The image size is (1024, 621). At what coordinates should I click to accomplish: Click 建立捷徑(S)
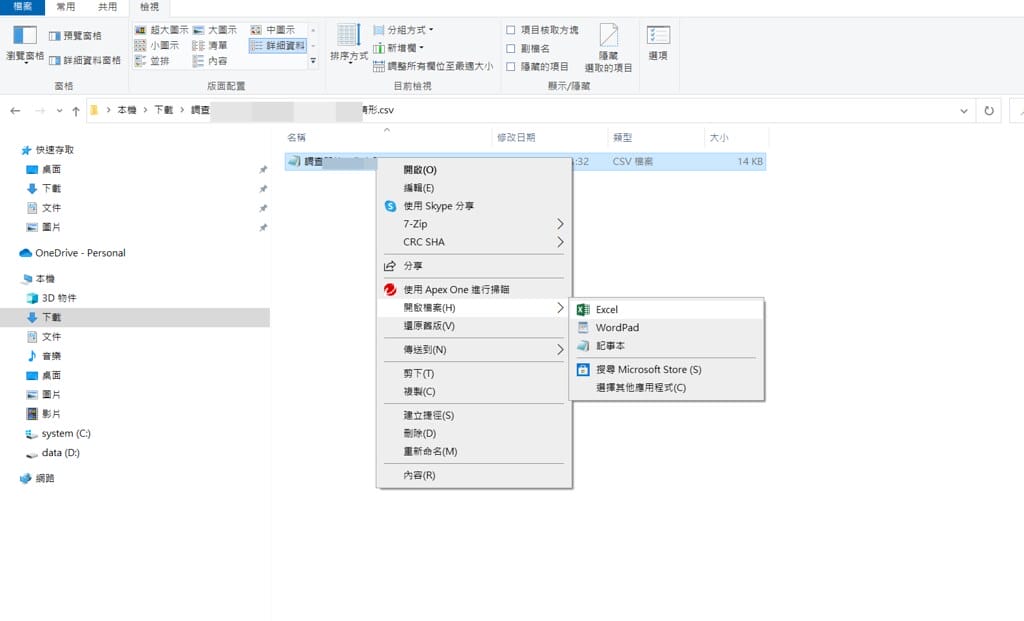tap(474, 415)
